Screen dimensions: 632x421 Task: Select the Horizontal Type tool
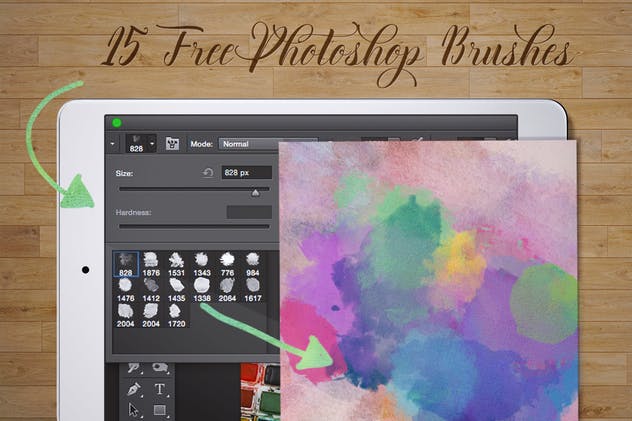pyautogui.click(x=160, y=389)
